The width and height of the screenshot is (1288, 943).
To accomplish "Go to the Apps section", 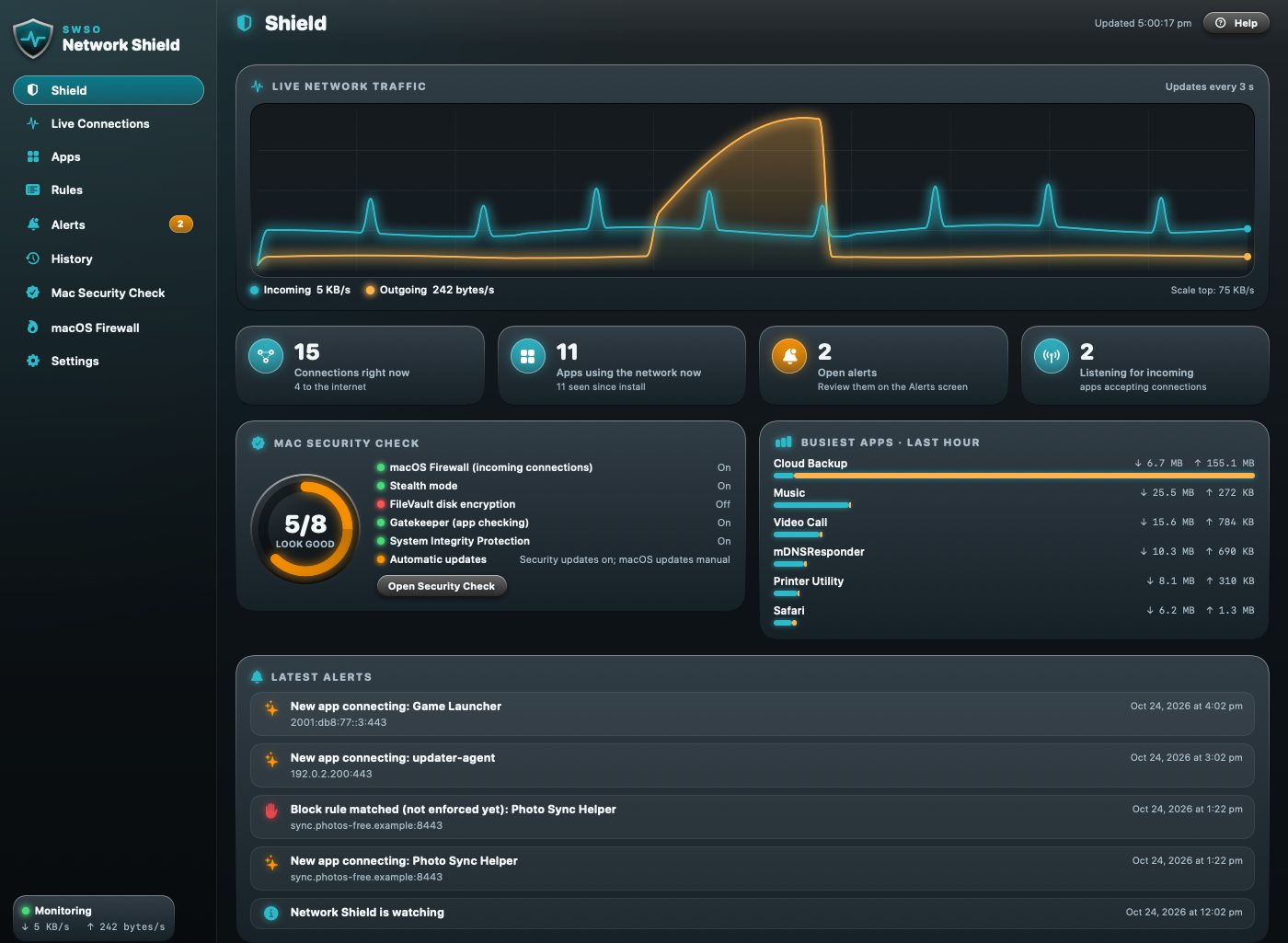I will (109, 156).
